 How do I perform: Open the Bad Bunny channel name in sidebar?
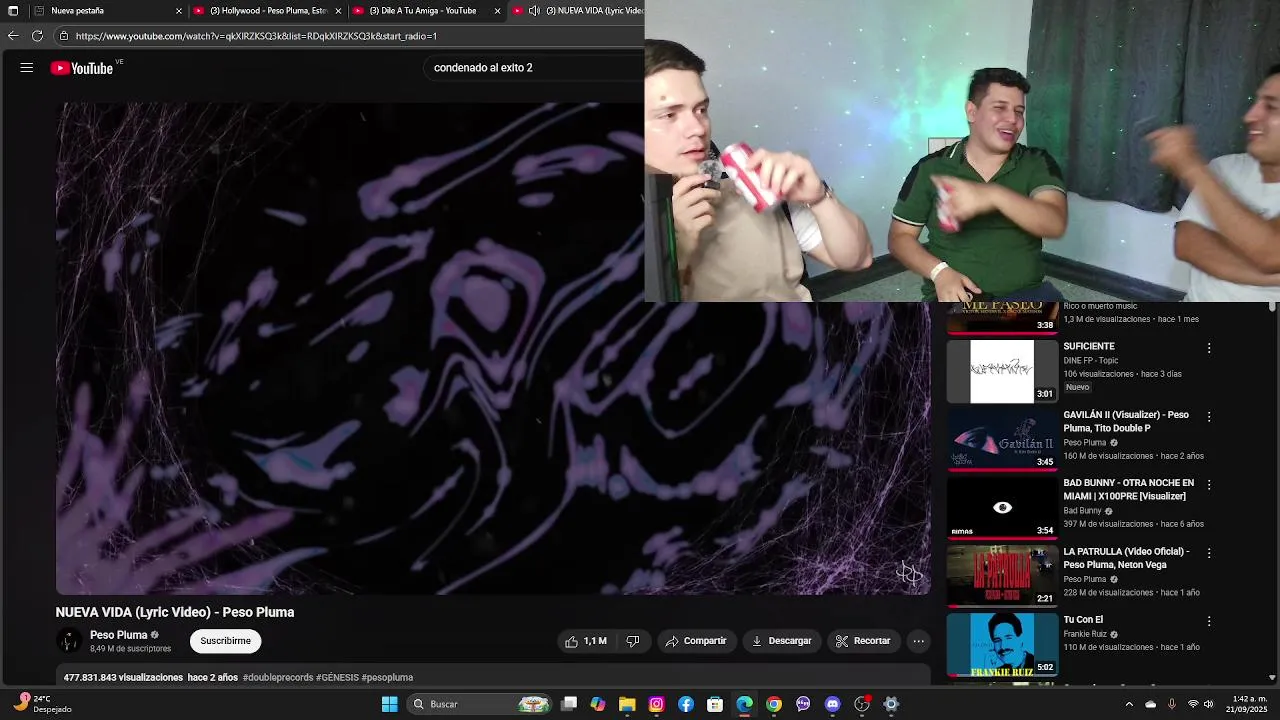pyautogui.click(x=1082, y=511)
